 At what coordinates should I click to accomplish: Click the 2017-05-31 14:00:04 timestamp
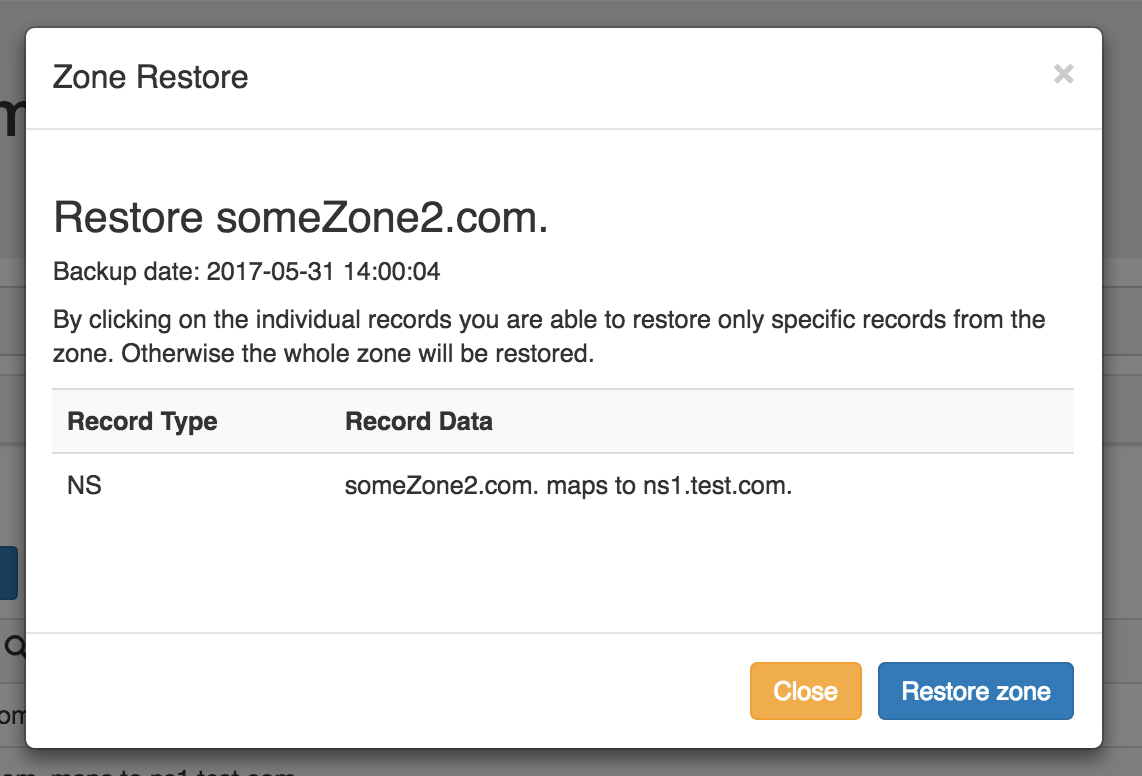pos(324,271)
